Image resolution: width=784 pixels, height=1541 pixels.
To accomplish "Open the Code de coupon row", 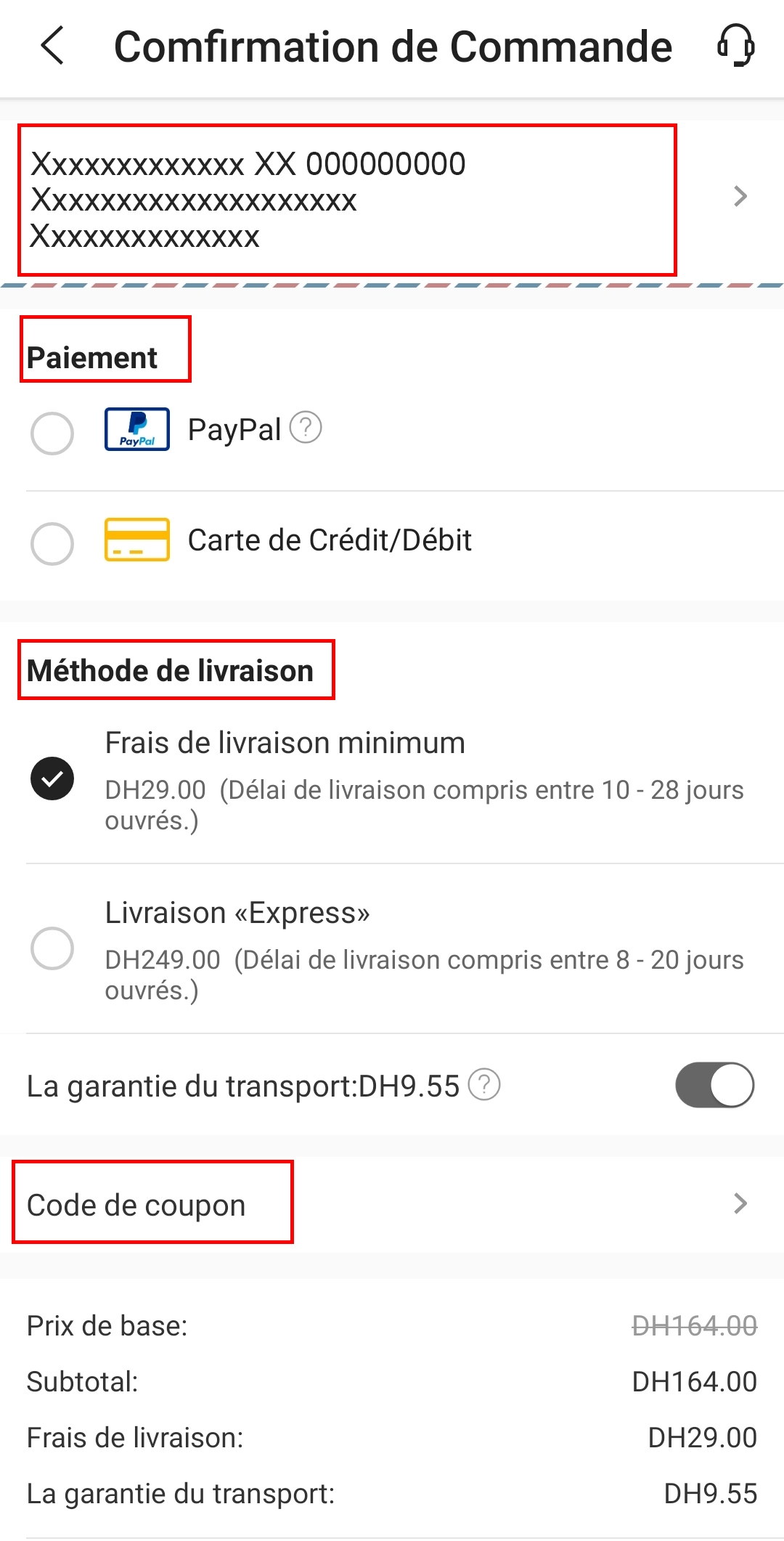I will pos(136,1205).
